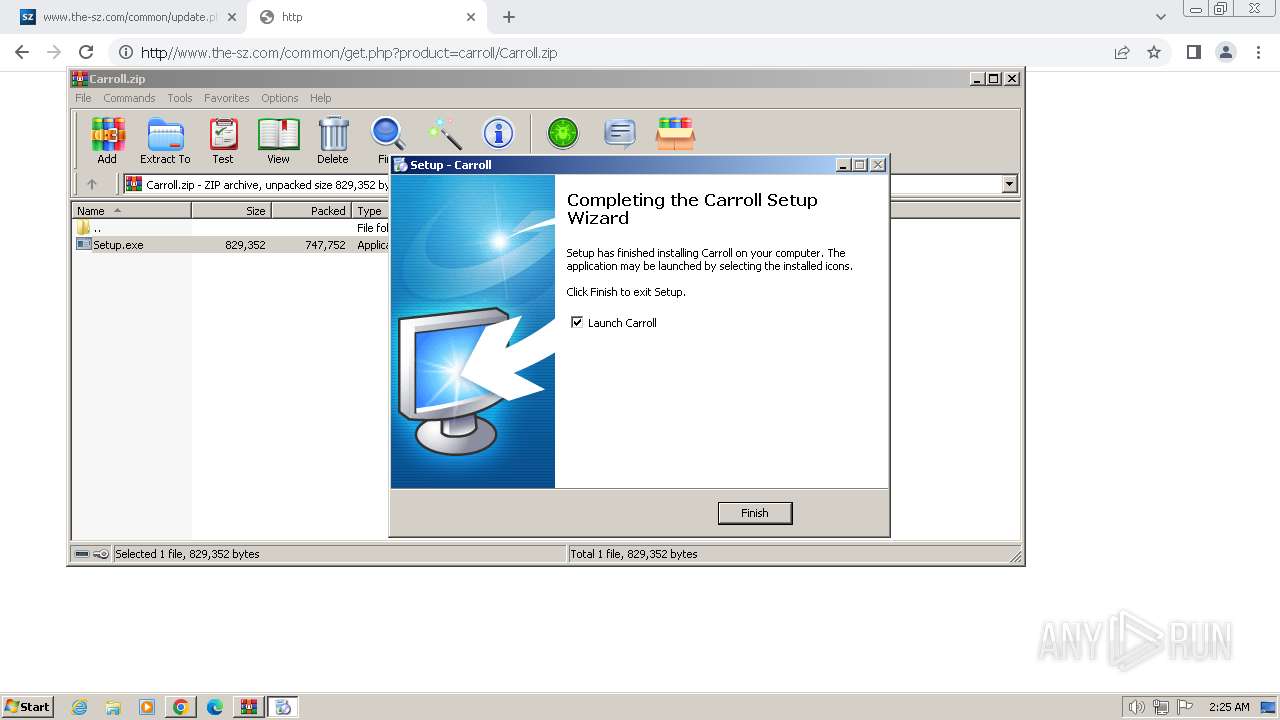Open the Help menu in WinRAR
Viewport: 1280px width, 720px height.
(x=320, y=98)
